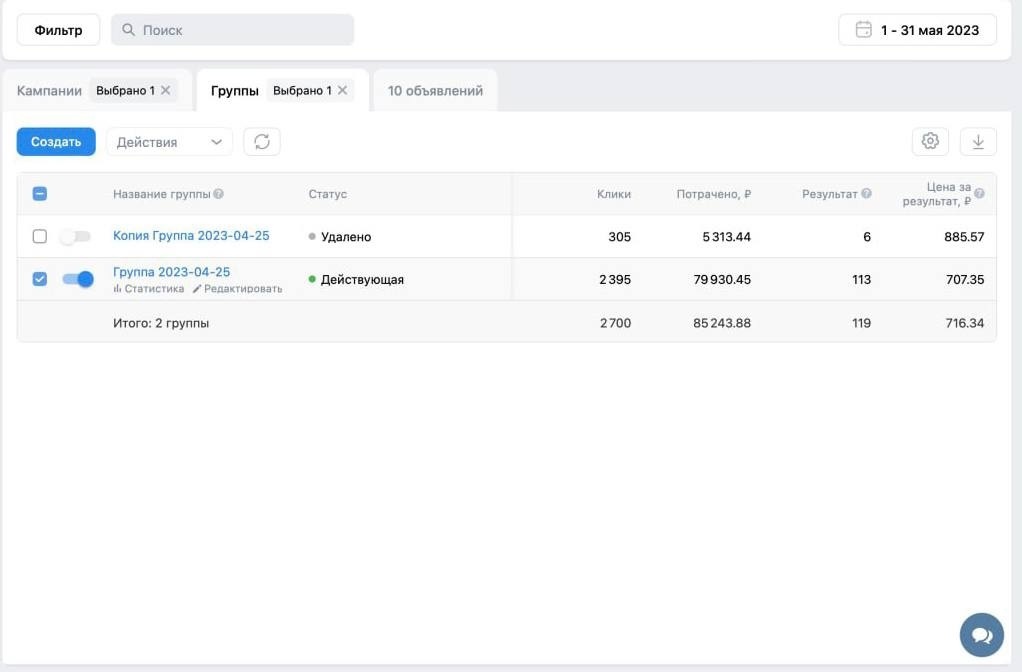Clear groups selection with the X icon
Viewport: 1022px width, 672px height.
click(x=342, y=90)
